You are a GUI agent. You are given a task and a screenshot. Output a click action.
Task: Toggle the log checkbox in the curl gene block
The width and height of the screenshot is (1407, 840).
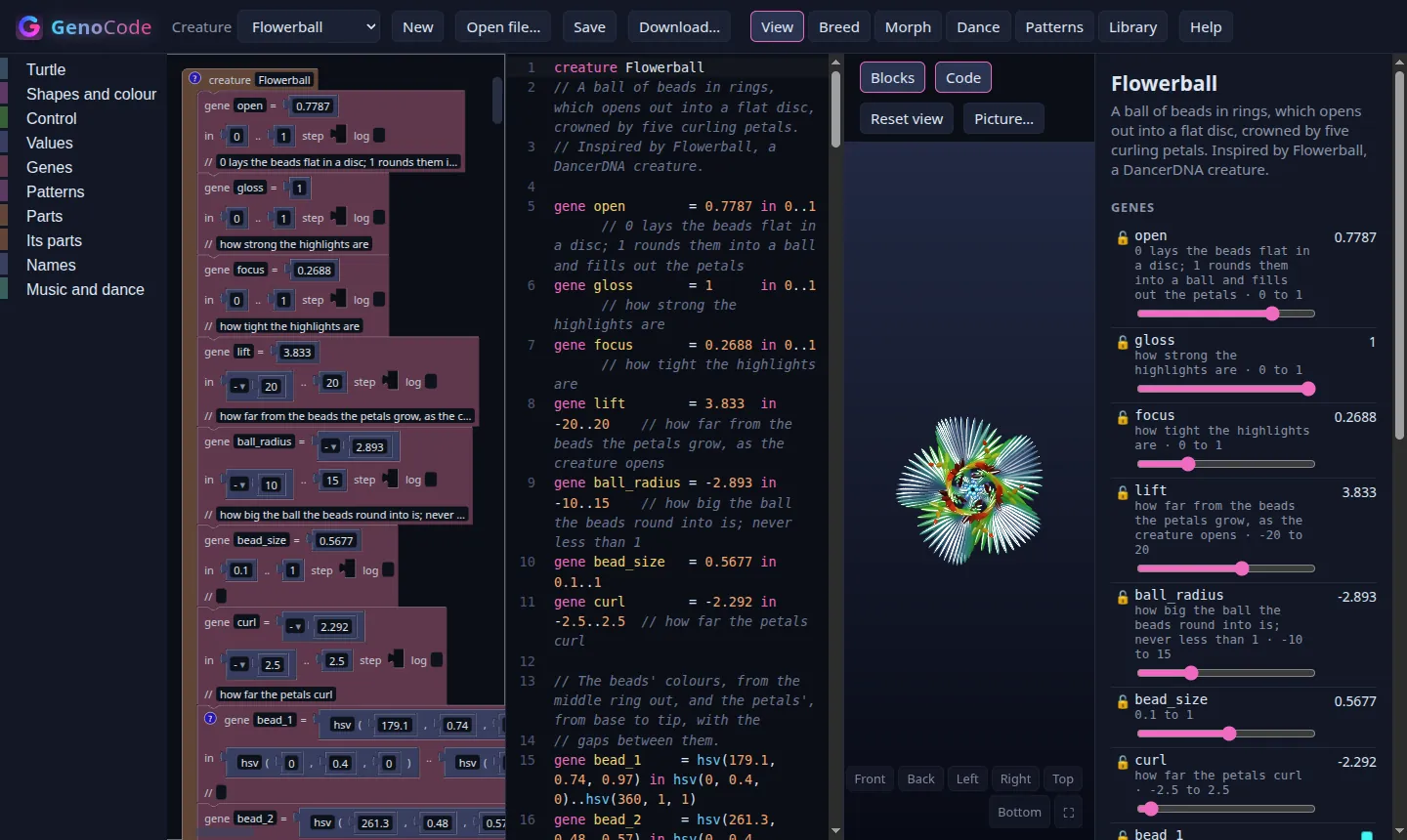[437, 660]
